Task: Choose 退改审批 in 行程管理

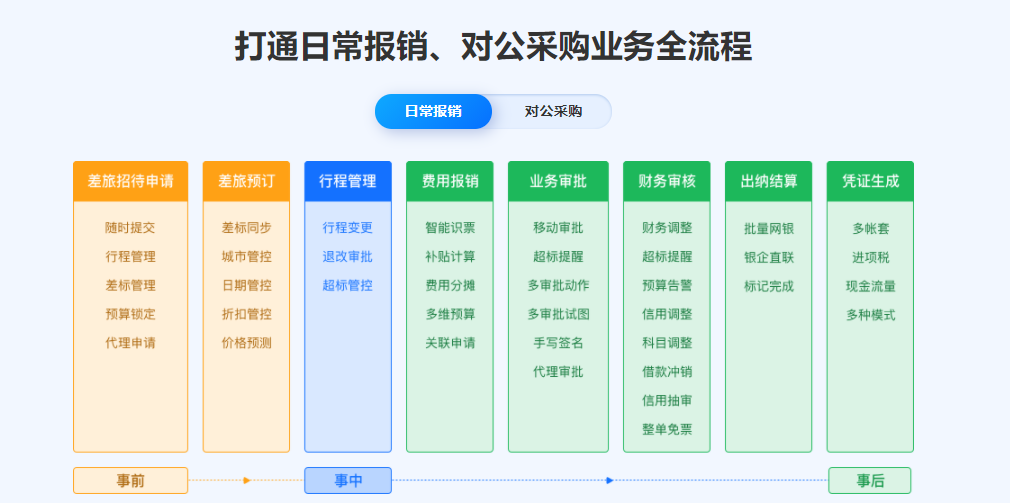Action: point(347,257)
